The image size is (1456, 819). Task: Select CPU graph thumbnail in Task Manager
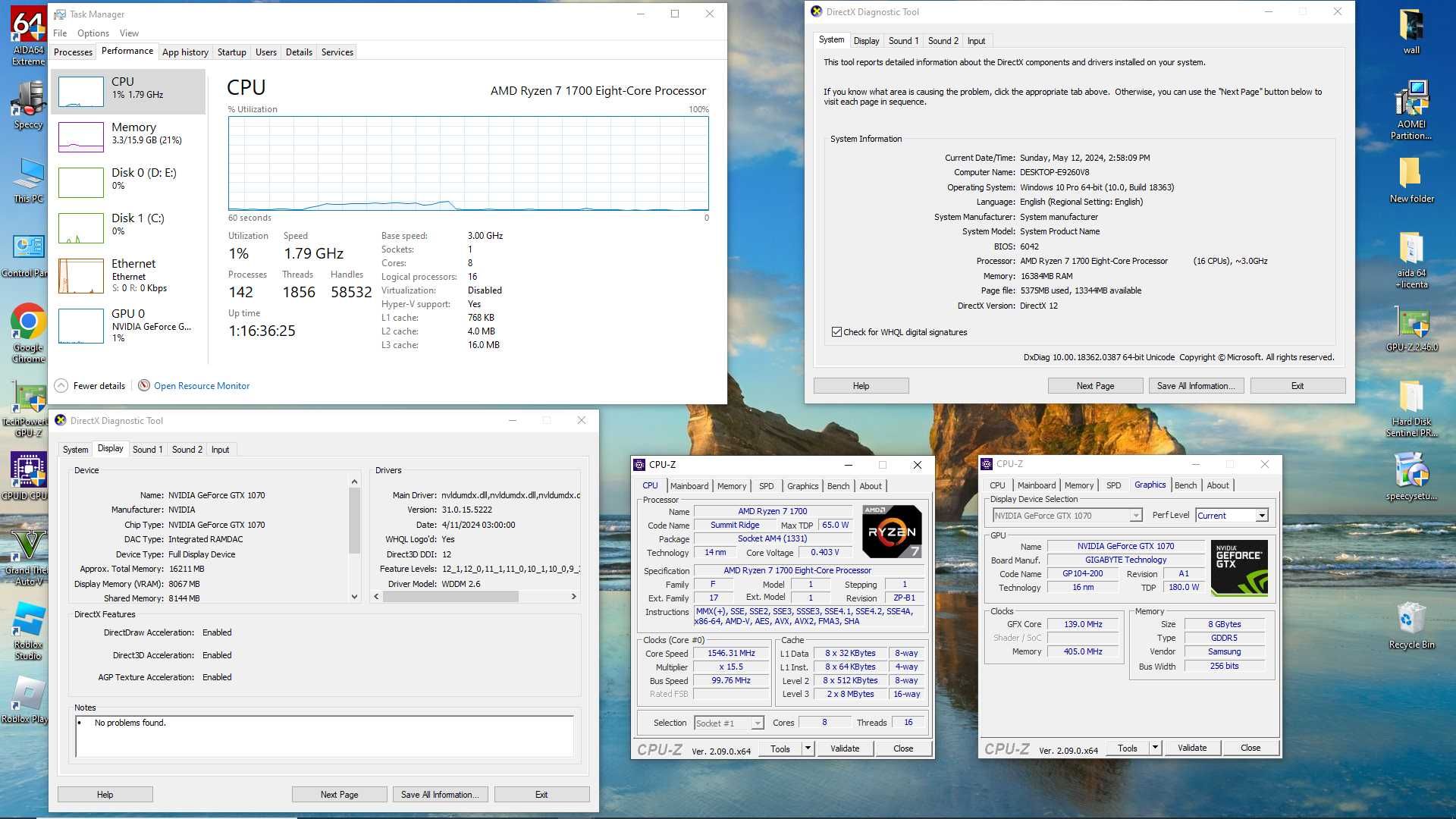pos(81,92)
